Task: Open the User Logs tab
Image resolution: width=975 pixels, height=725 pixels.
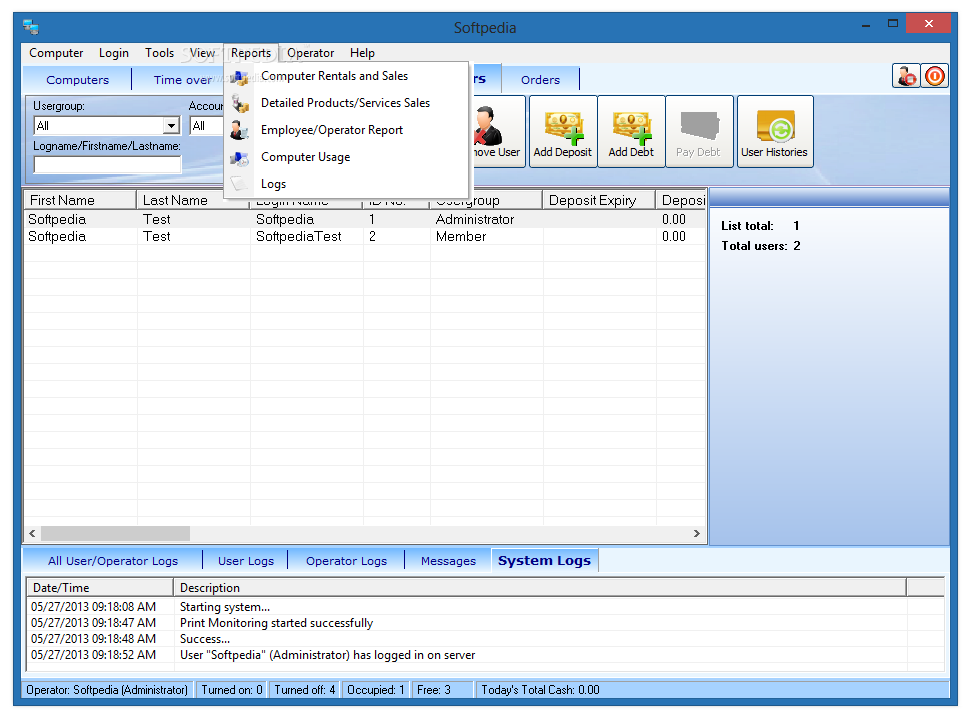Action: (246, 561)
